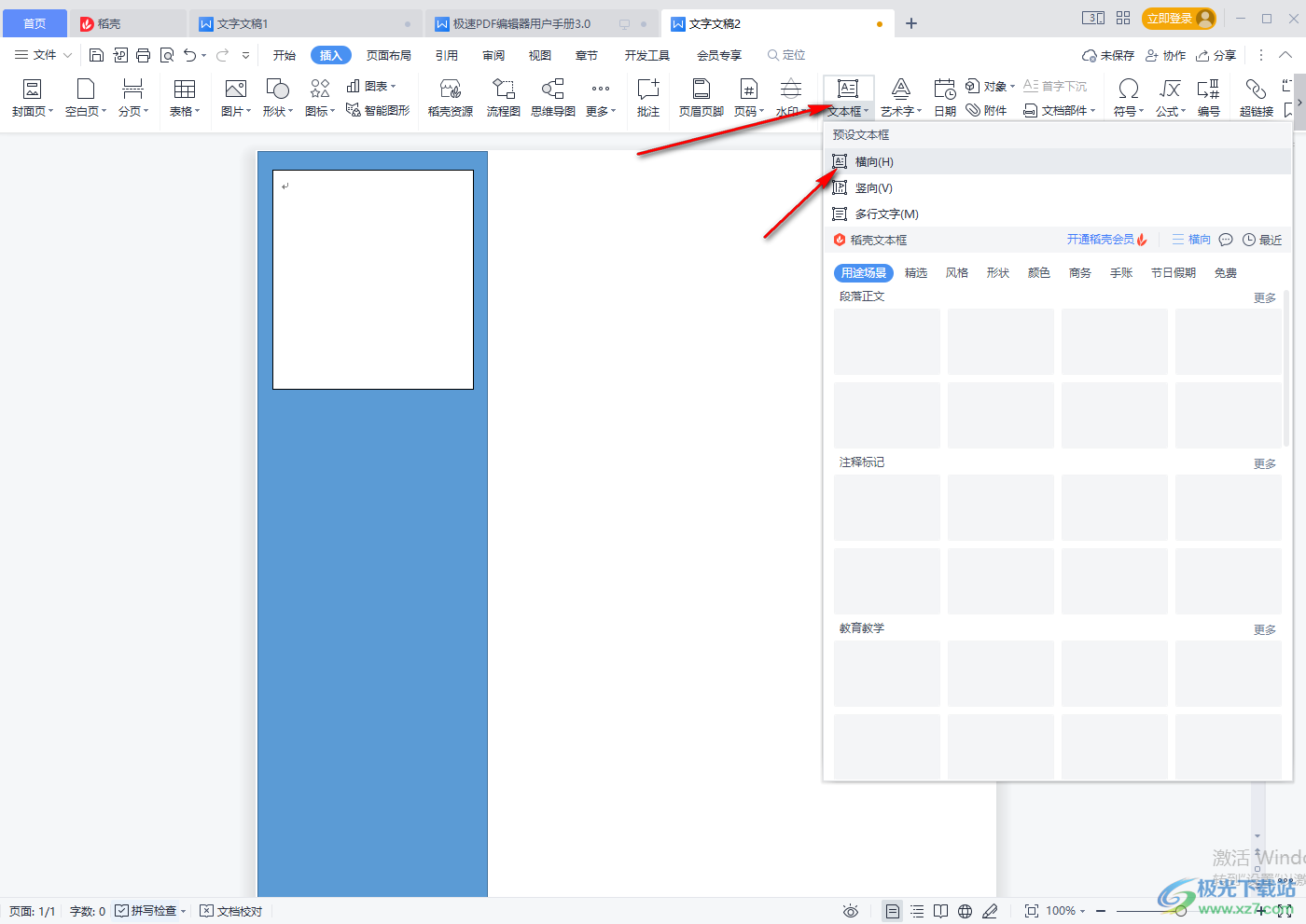Insert a blank page (空白页)
1306x924 pixels.
pyautogui.click(x=86, y=98)
